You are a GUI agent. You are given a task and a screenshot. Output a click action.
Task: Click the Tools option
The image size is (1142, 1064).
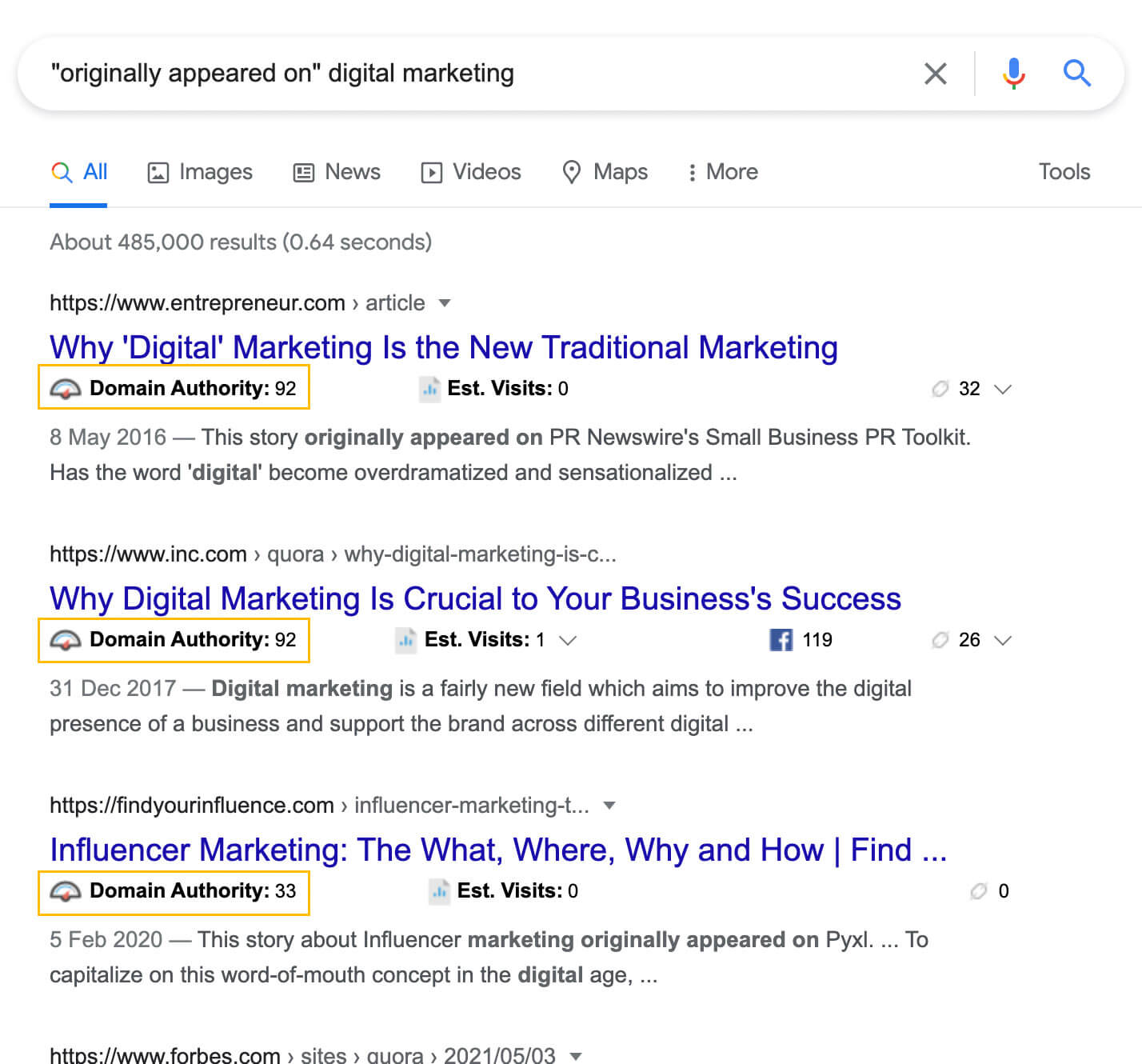point(1064,171)
